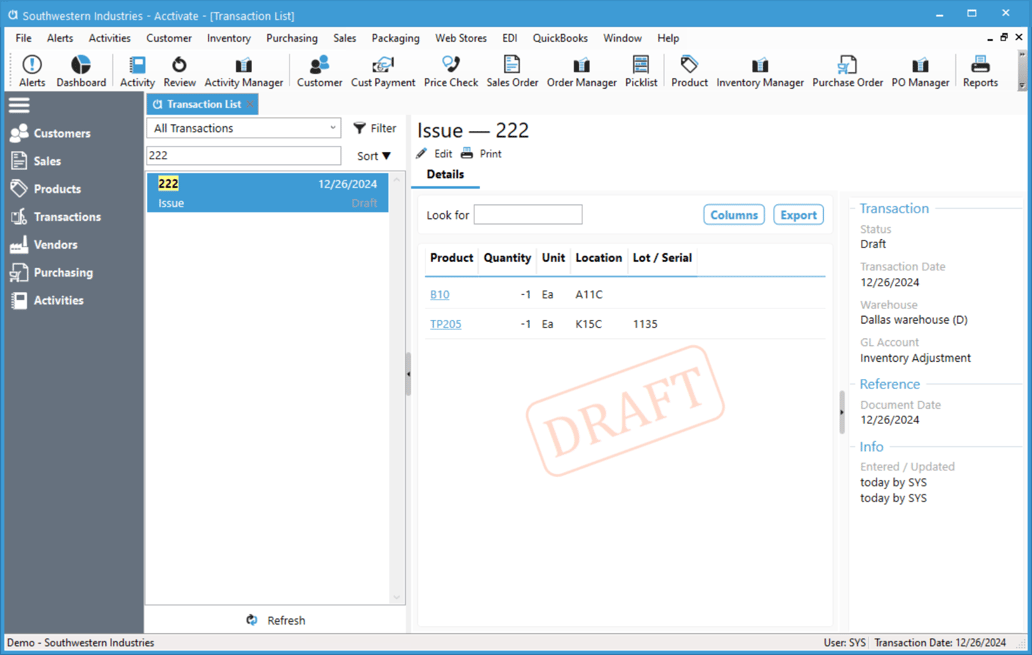
Task: Collapse the right info panel splitter
Action: [x=842, y=412]
